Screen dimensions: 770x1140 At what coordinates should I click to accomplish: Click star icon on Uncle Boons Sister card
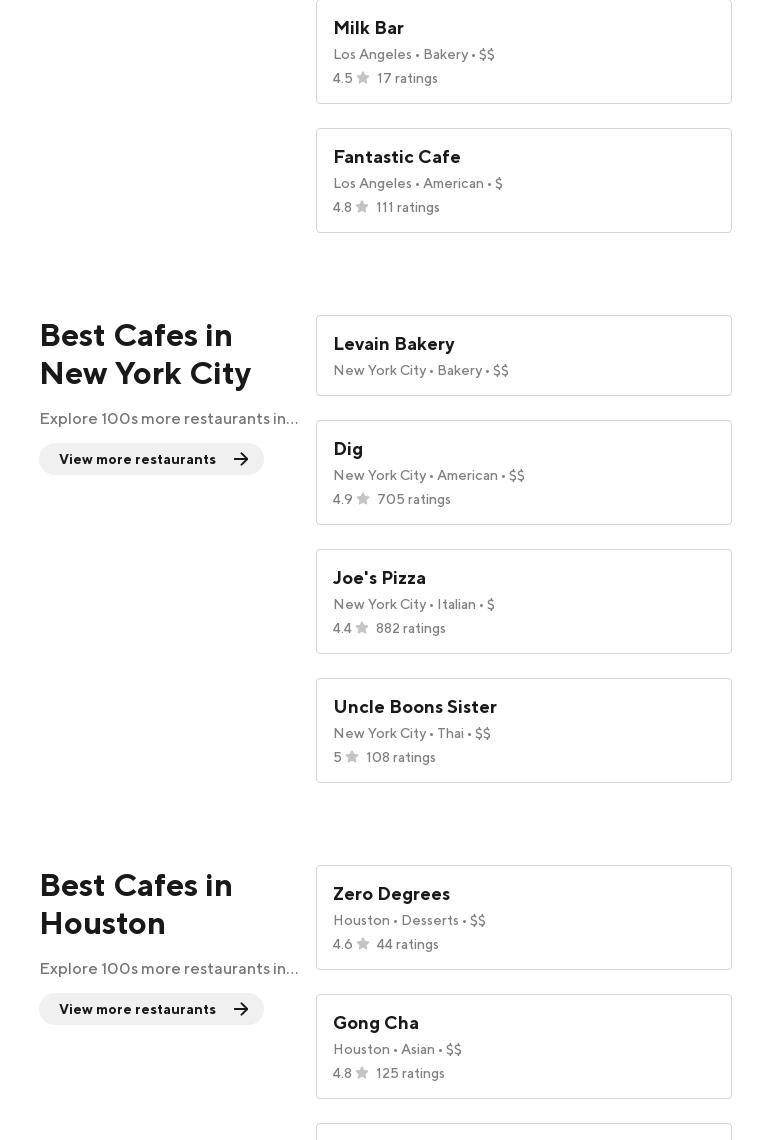352,757
